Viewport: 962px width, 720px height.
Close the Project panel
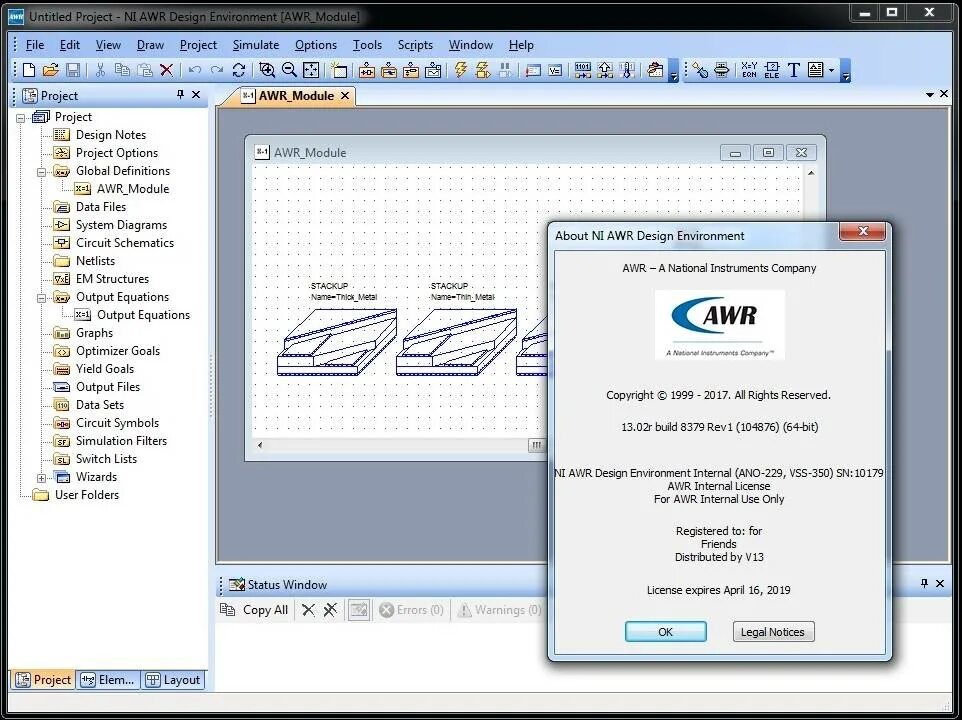pos(196,94)
